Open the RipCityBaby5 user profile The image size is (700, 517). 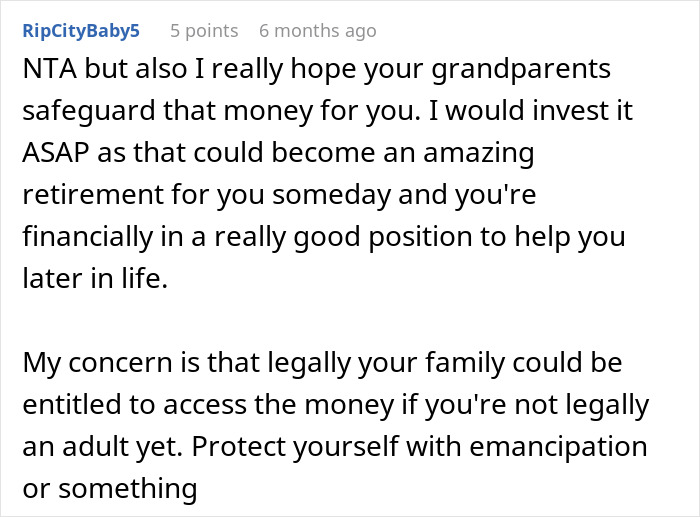coord(81,31)
